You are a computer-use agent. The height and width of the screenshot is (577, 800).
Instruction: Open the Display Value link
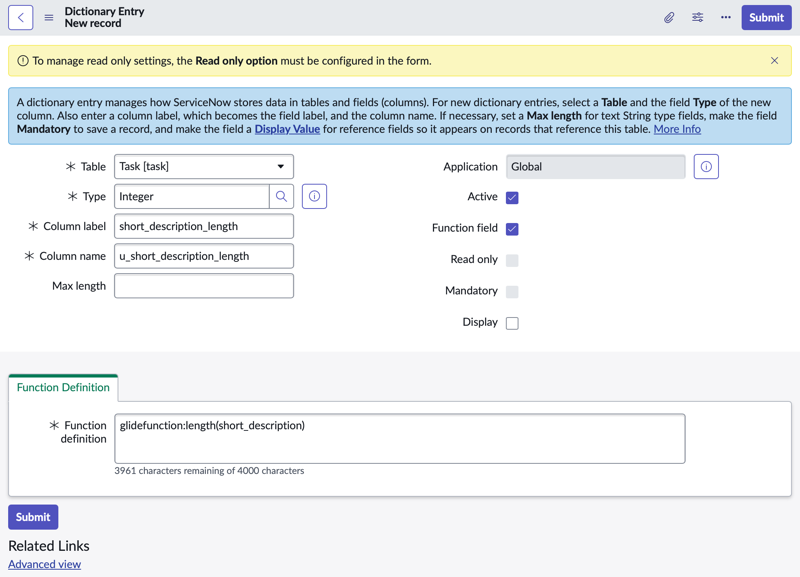point(287,129)
